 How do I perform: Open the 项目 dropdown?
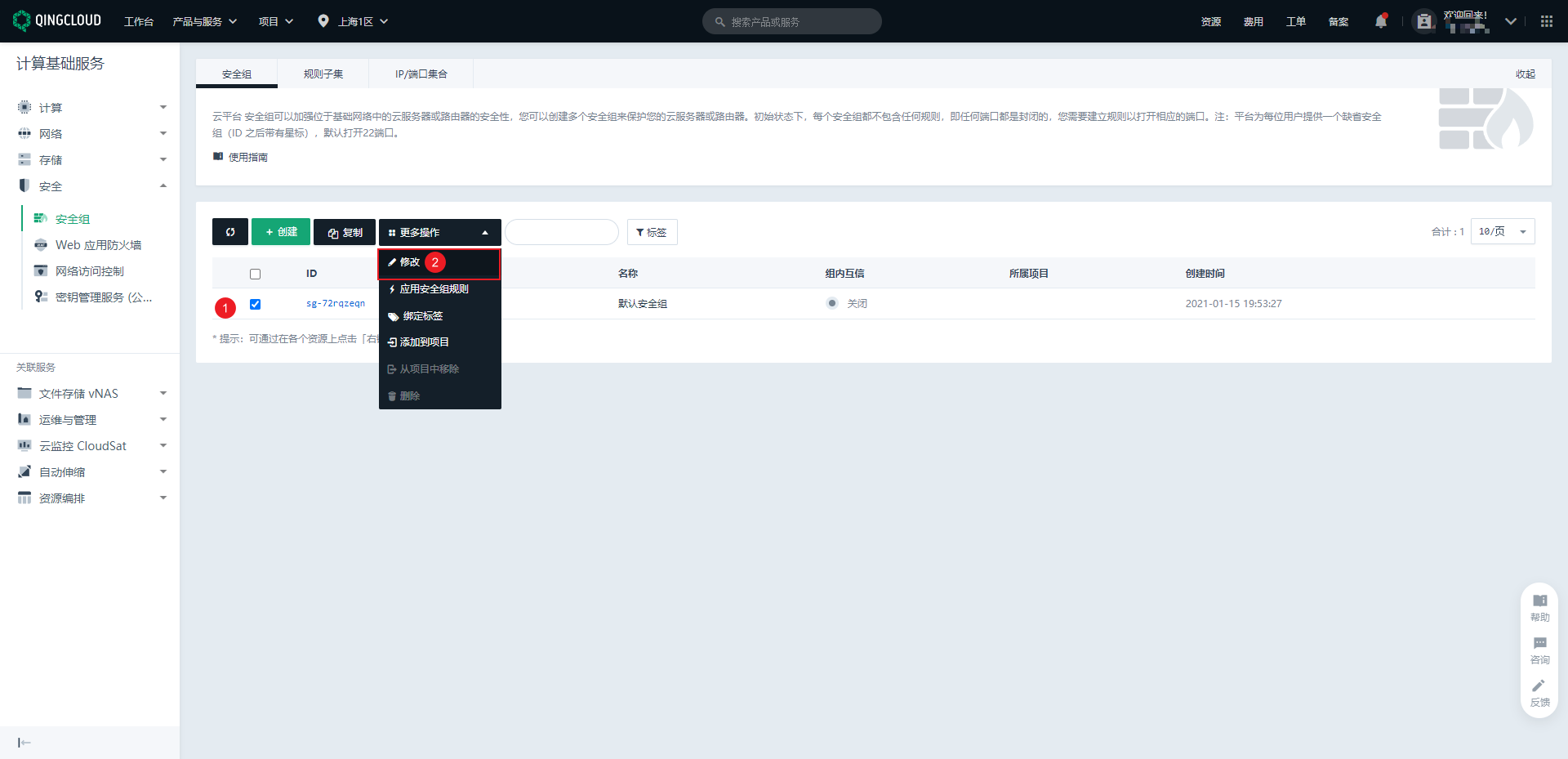click(x=275, y=21)
